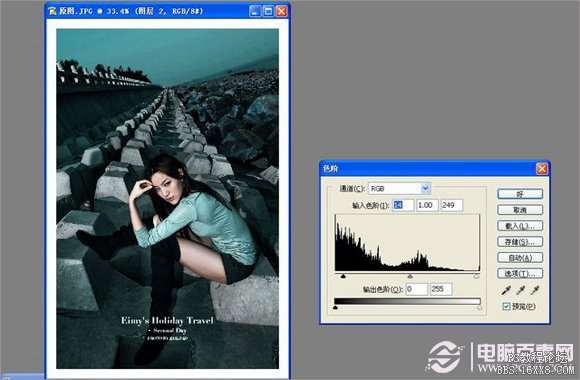Click the document icon in image window title bar
The width and height of the screenshot is (580, 380).
coord(52,11)
